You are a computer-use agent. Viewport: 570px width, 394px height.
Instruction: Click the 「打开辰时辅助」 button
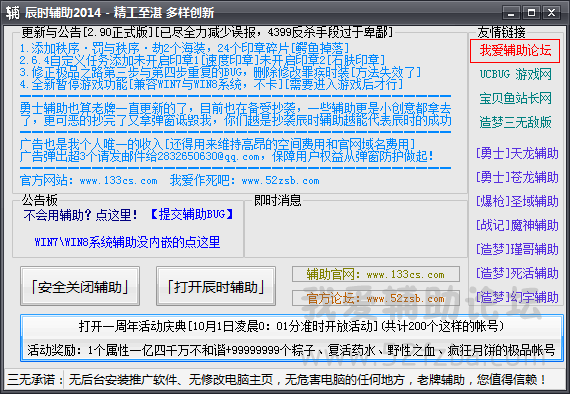pyautogui.click(x=216, y=286)
